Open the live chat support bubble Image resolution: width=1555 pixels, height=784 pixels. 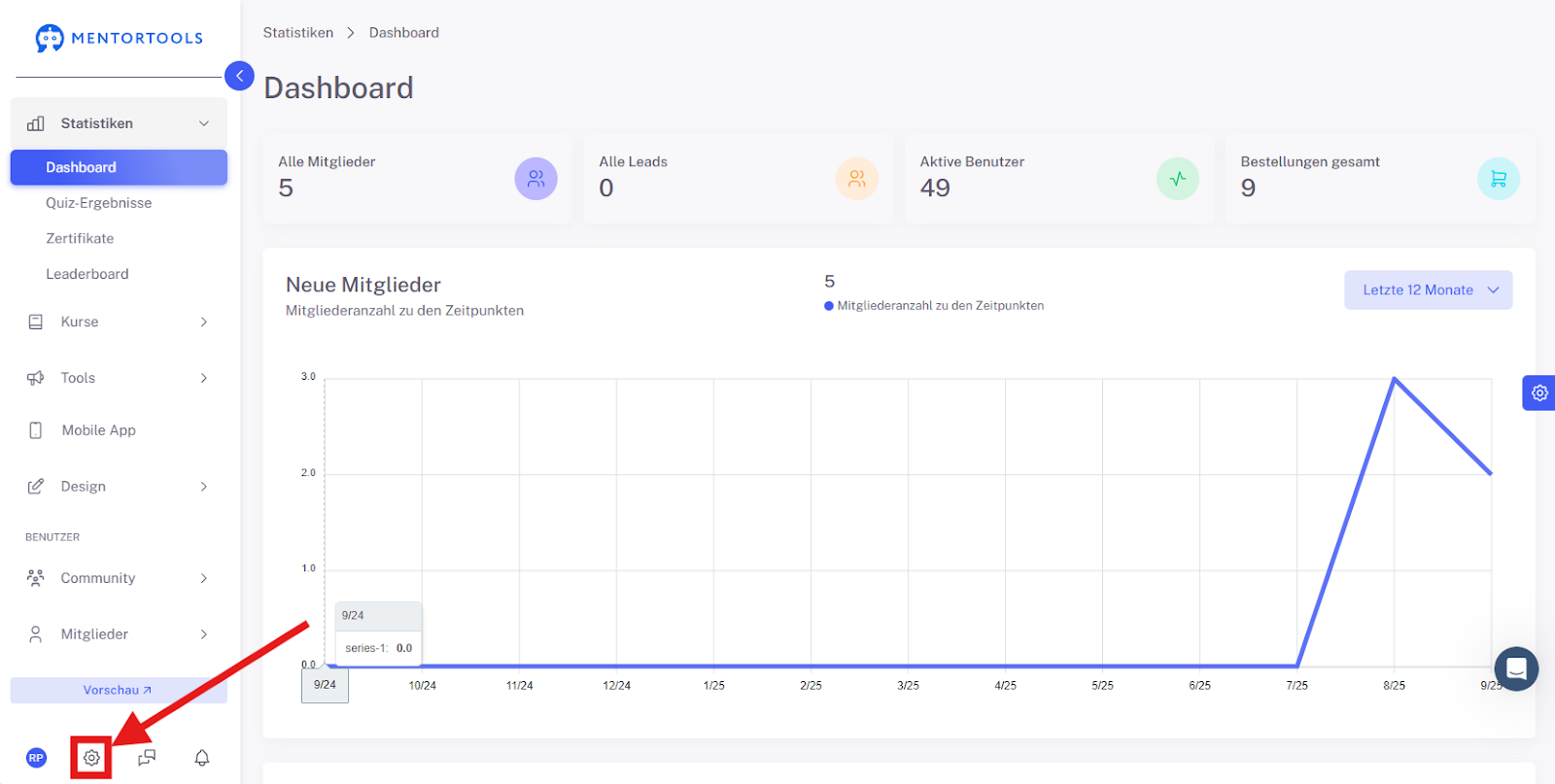coord(1516,668)
